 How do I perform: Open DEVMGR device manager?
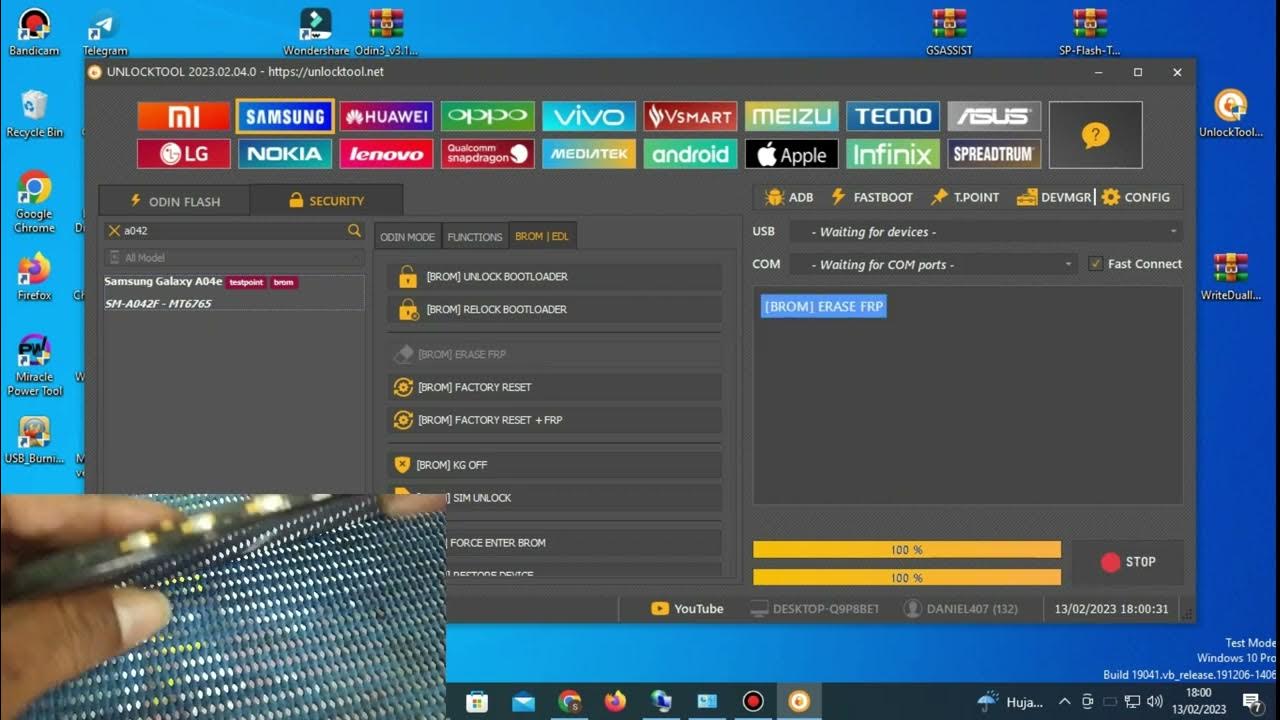tap(1054, 197)
